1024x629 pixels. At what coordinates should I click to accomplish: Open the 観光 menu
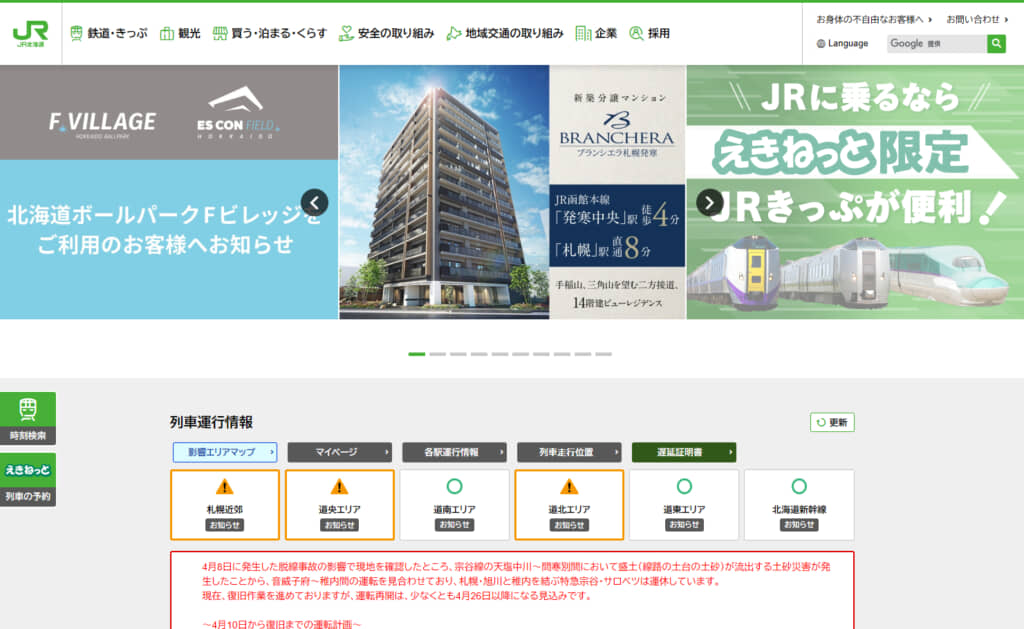180,33
